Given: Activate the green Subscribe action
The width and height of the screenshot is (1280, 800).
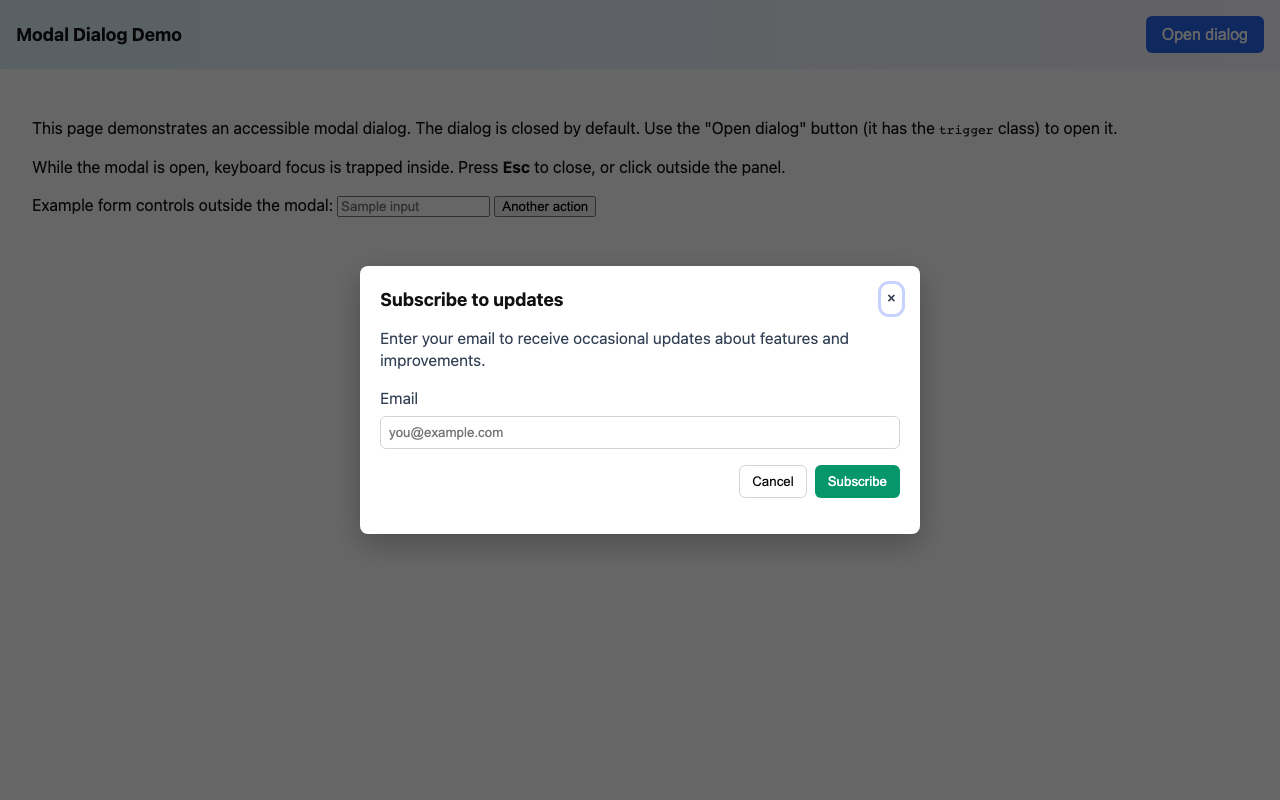Looking at the screenshot, I should 857,481.
